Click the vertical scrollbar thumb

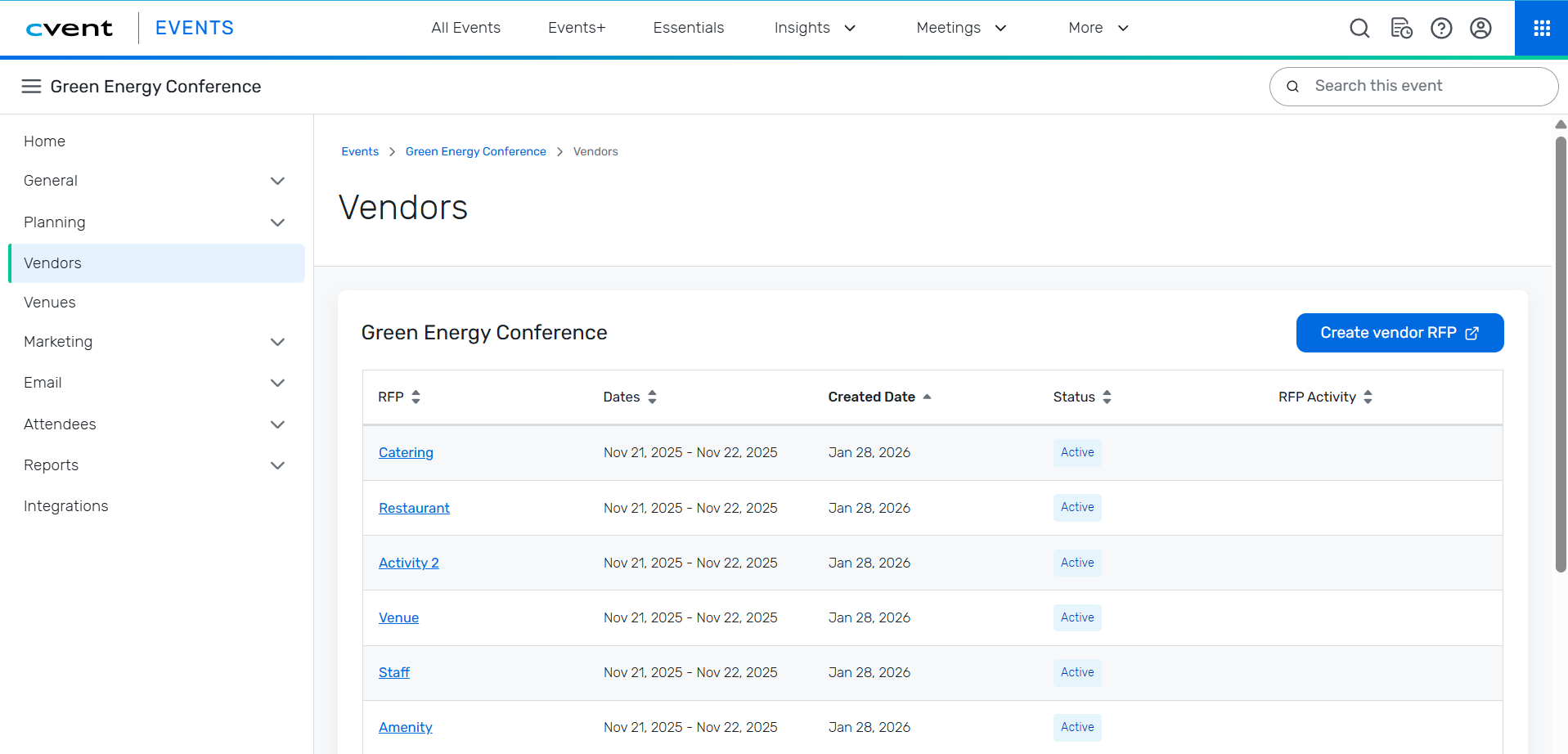click(1561, 354)
